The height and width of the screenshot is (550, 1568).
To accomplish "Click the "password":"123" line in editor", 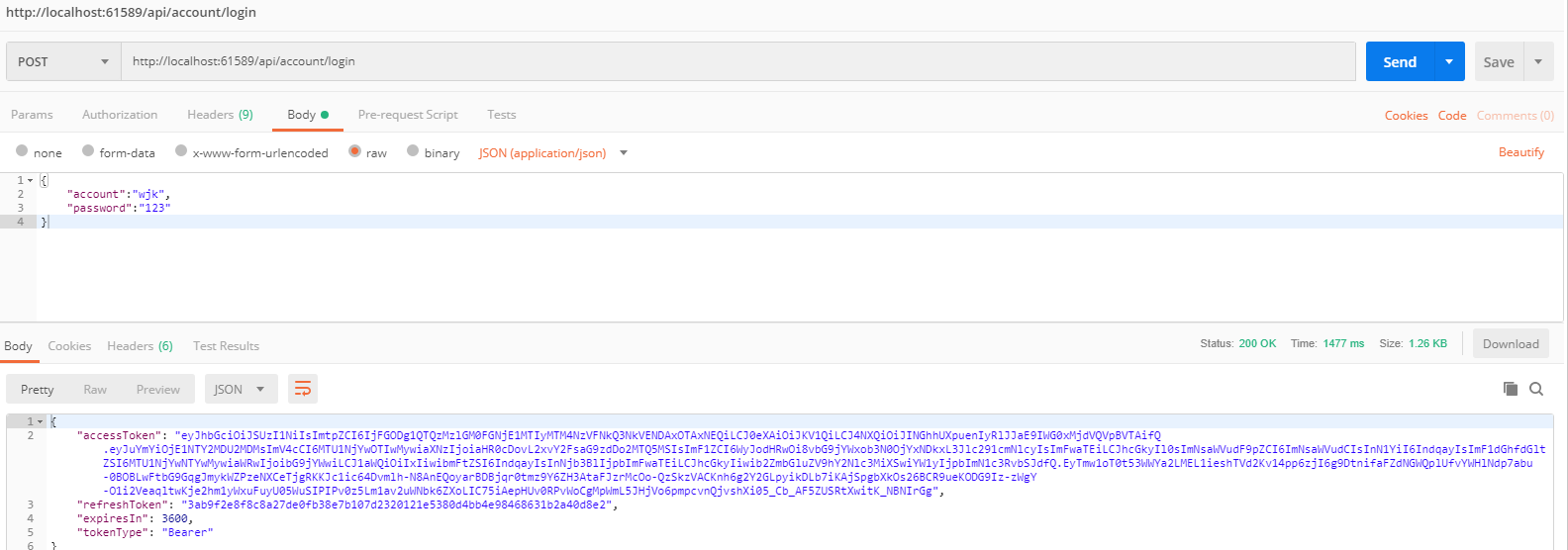I will click(119, 208).
